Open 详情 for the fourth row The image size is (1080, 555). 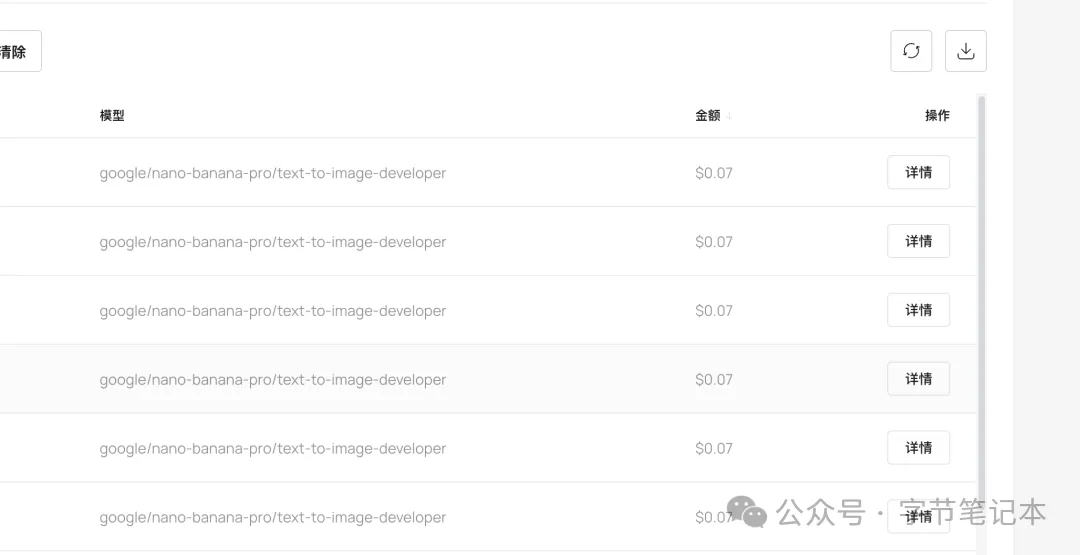tap(918, 379)
